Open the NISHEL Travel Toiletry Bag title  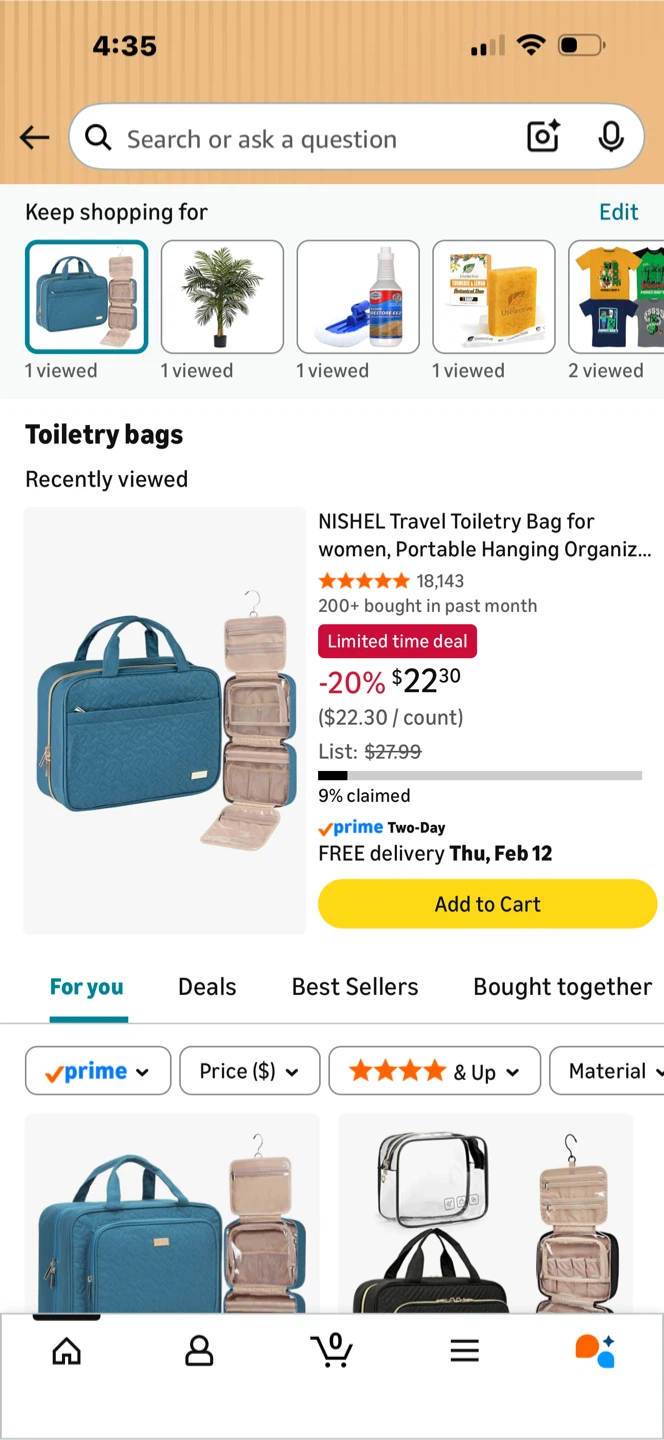tap(484, 535)
